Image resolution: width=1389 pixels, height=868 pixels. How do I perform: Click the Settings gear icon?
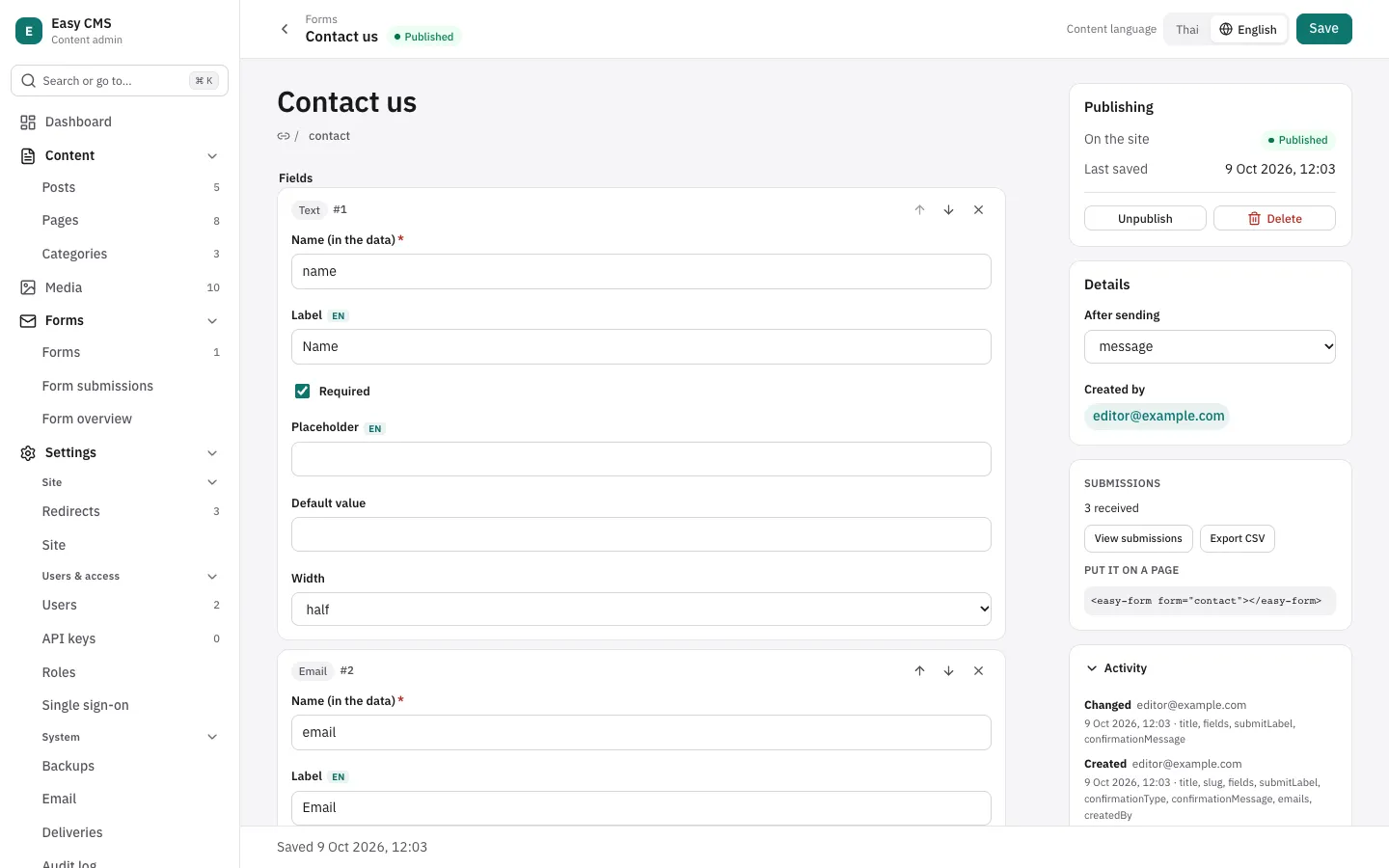[x=28, y=453]
